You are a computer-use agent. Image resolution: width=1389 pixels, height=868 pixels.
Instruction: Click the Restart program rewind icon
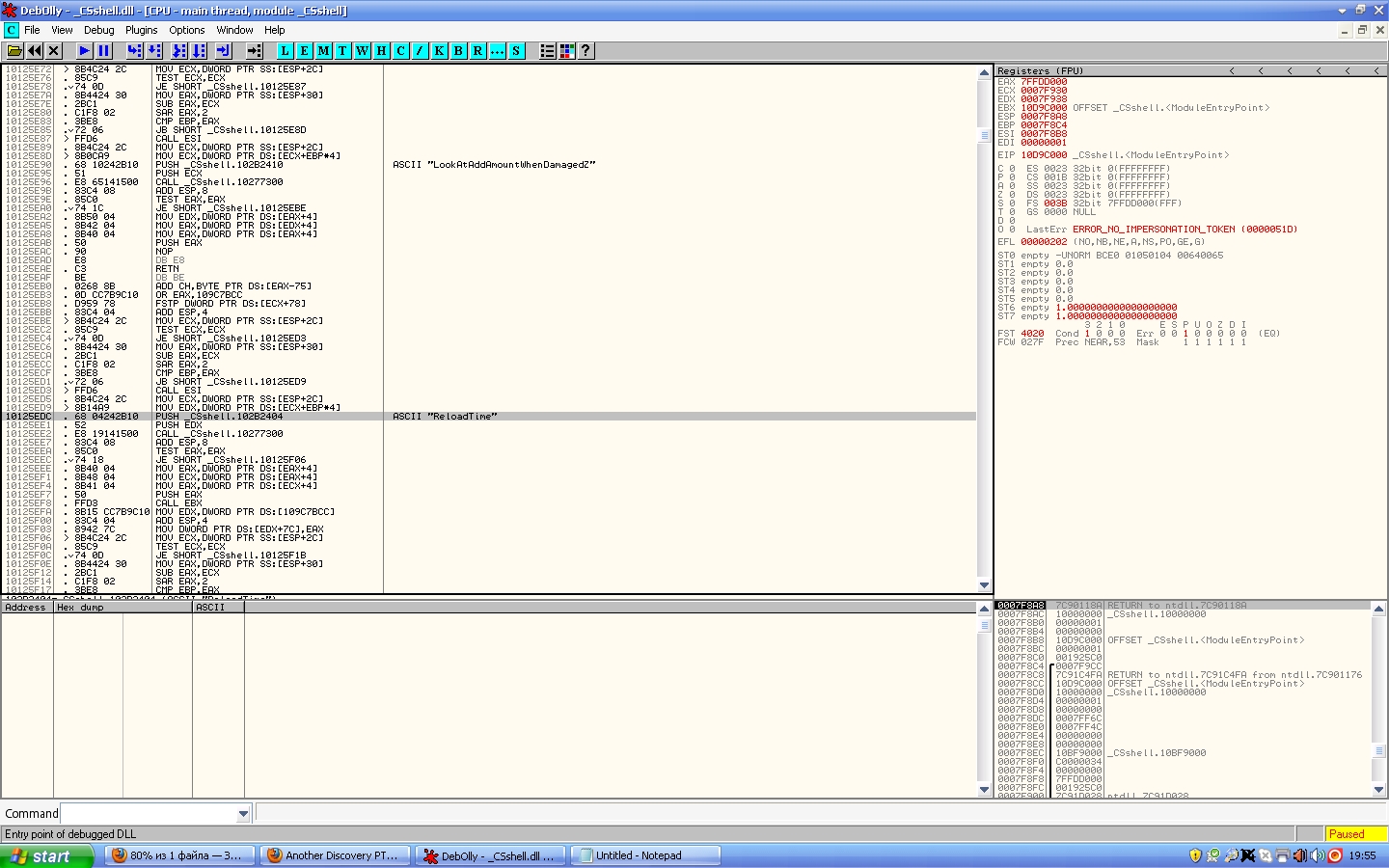35,50
